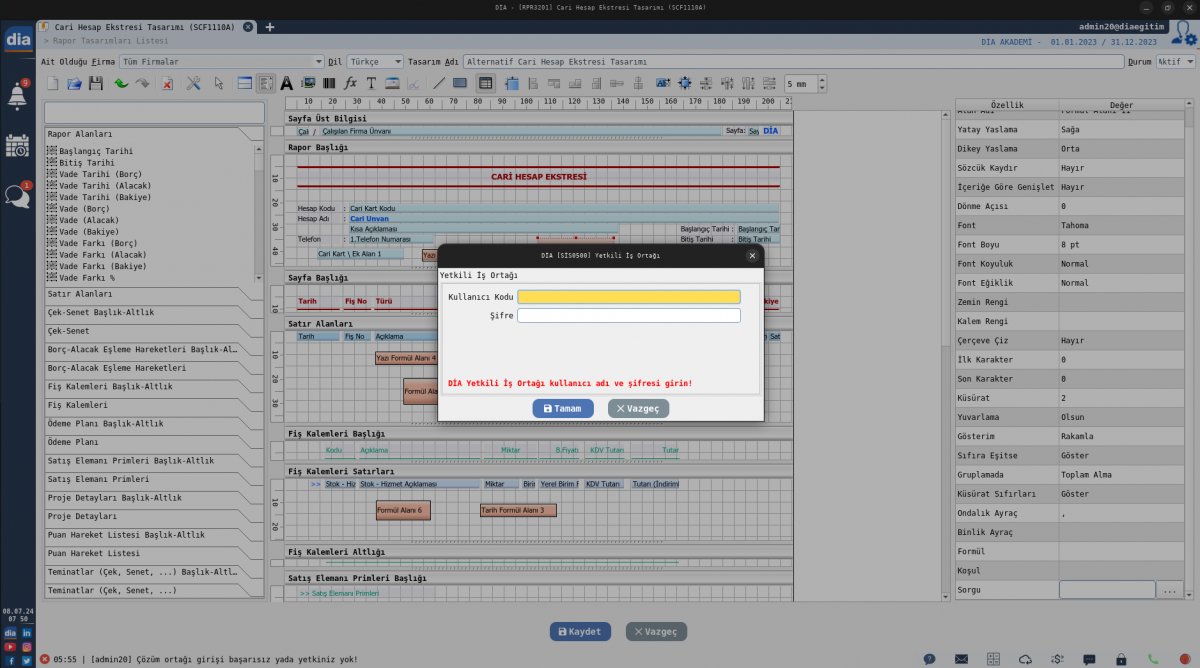
Task: Click the Kaydet button at bottom
Action: coord(580,632)
